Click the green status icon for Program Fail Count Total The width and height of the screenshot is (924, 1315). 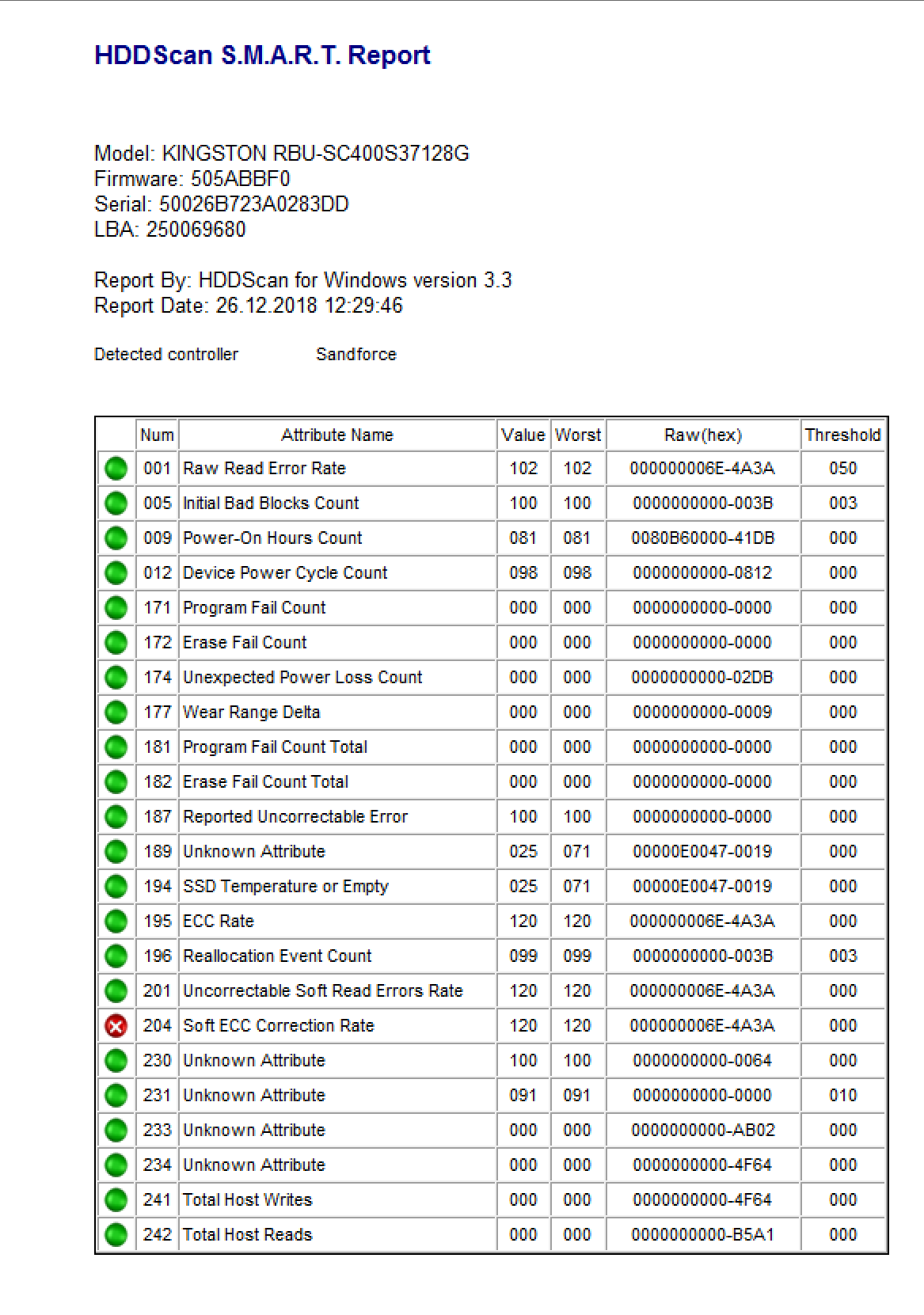(116, 747)
